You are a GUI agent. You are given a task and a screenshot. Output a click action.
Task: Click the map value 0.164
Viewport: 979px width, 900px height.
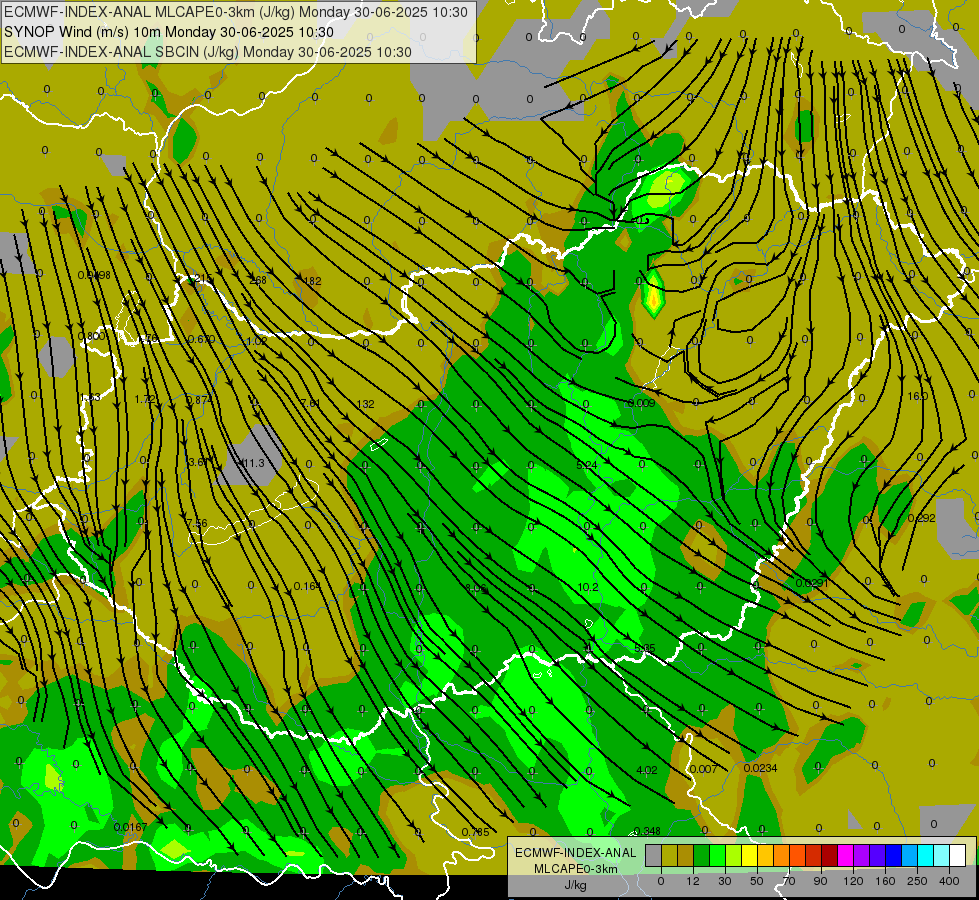[x=307, y=586]
